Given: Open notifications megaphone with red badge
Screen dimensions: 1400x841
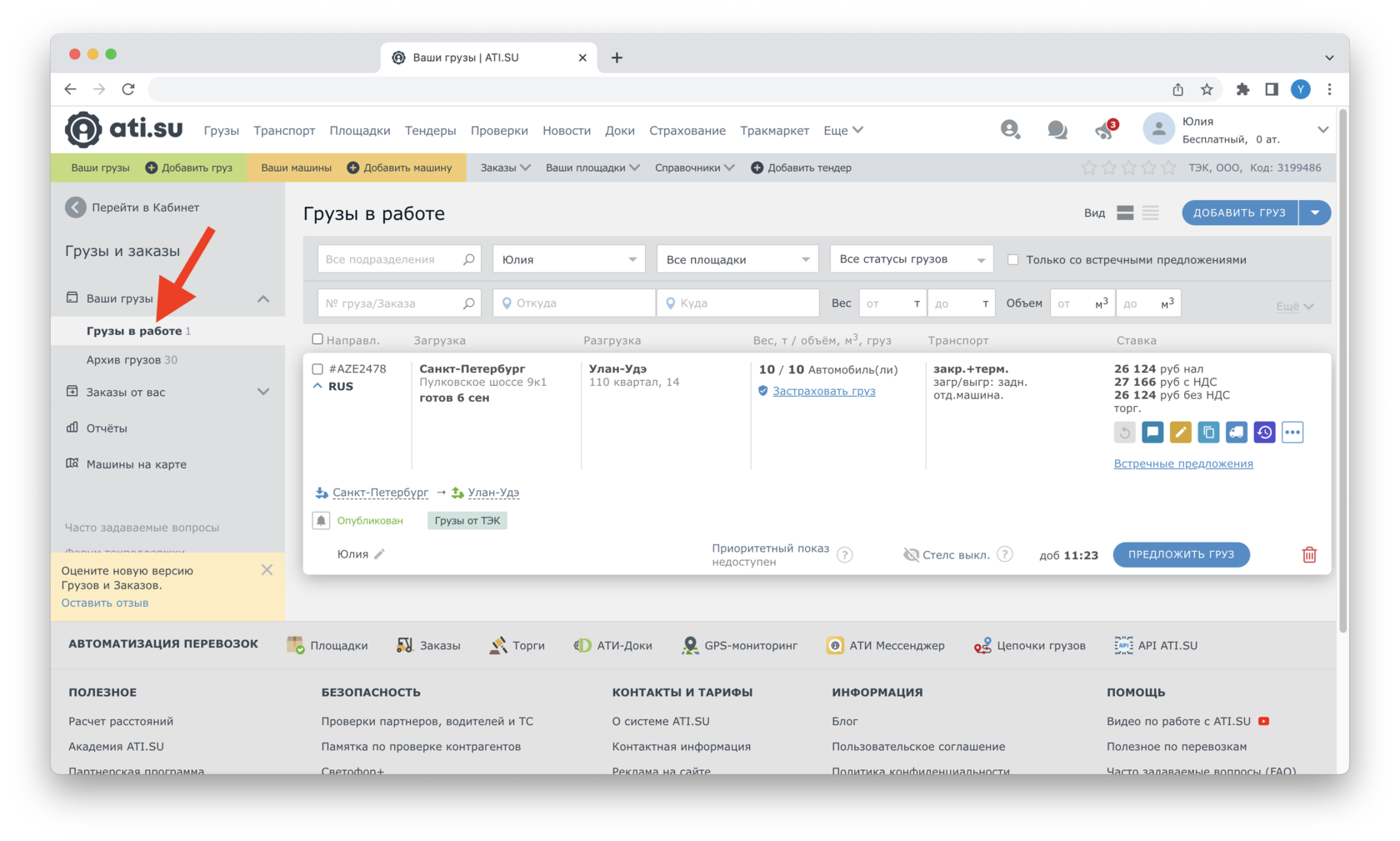Looking at the screenshot, I should pyautogui.click(x=1105, y=130).
